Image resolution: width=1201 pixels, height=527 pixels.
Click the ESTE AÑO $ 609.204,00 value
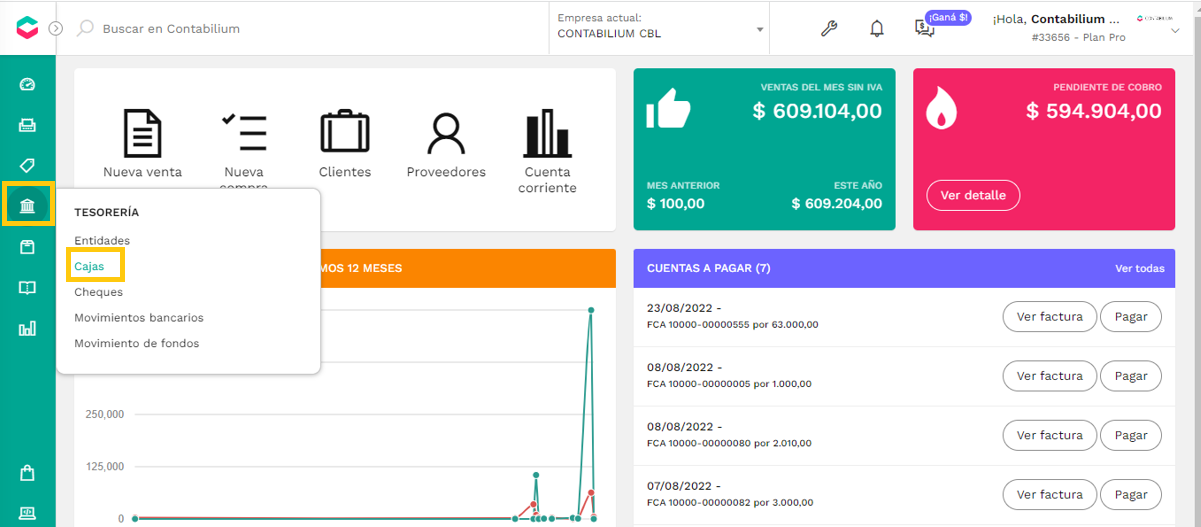pos(837,203)
